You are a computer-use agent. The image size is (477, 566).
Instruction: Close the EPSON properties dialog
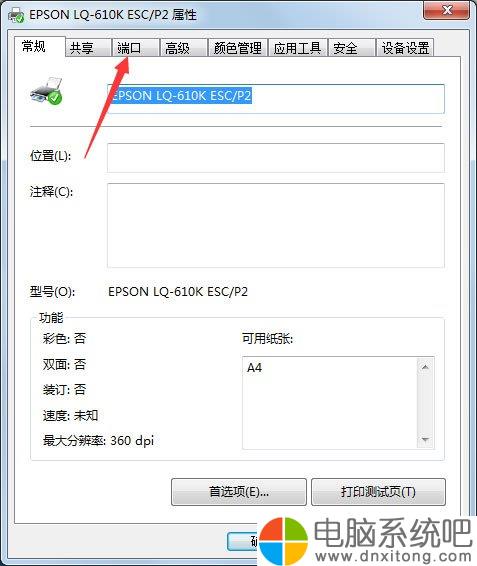pyautogui.click(x=447, y=10)
